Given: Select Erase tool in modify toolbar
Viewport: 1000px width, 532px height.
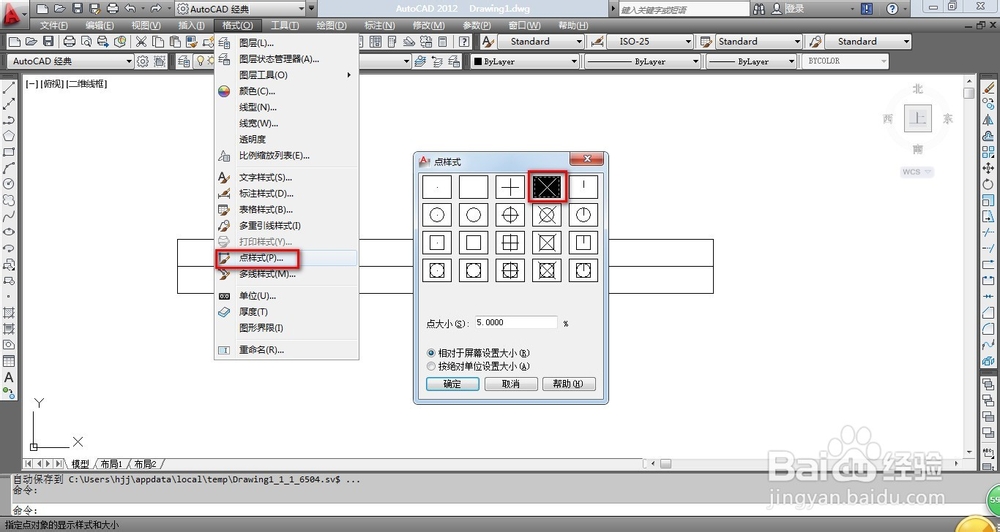Looking at the screenshot, I should pyautogui.click(x=989, y=87).
